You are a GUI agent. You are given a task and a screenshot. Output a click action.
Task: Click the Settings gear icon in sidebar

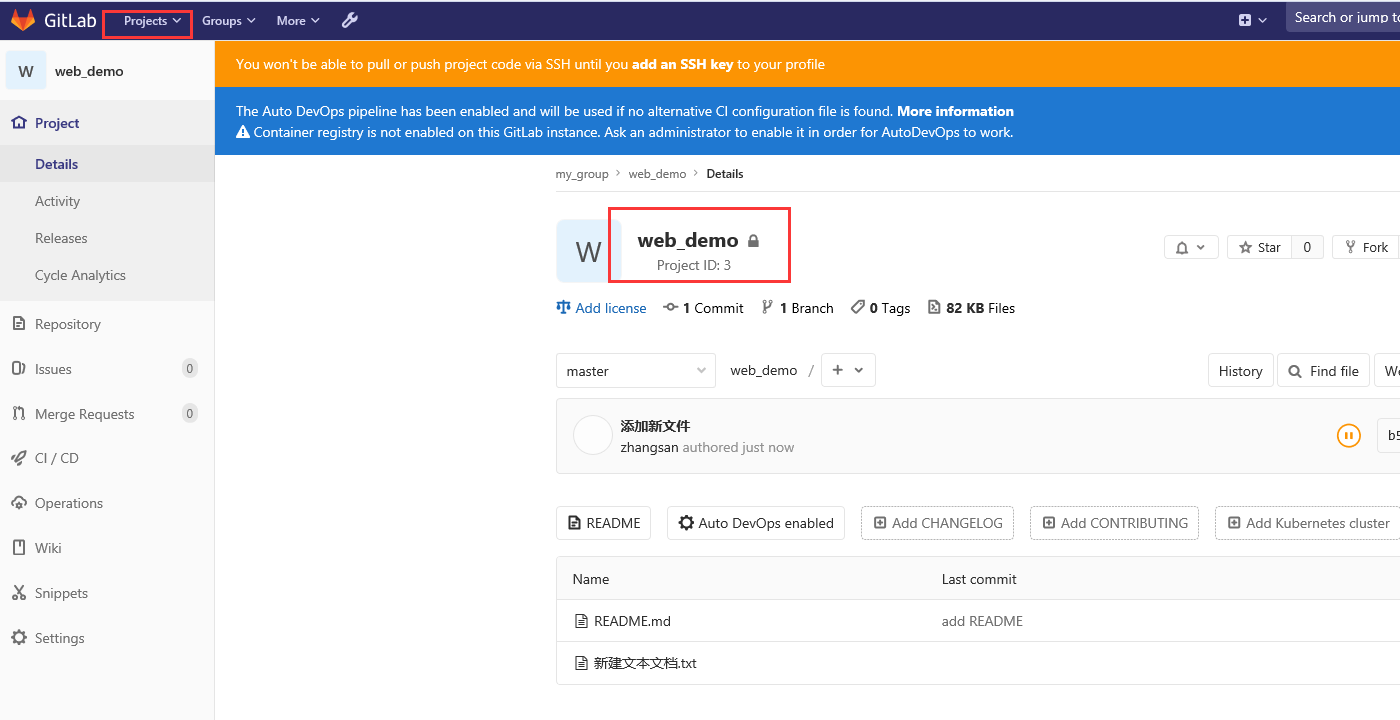tap(18, 638)
